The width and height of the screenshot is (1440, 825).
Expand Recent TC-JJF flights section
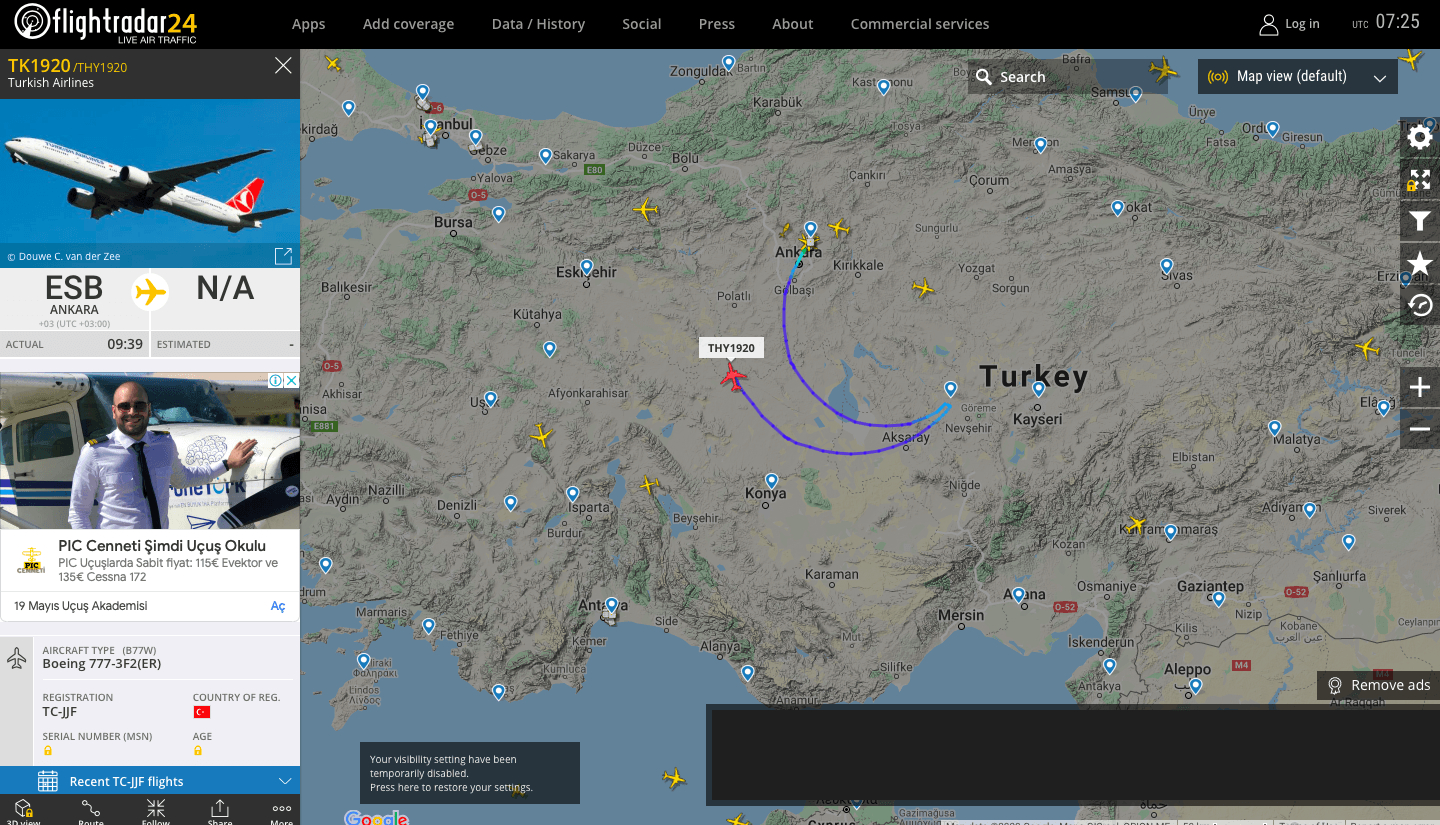coord(150,781)
